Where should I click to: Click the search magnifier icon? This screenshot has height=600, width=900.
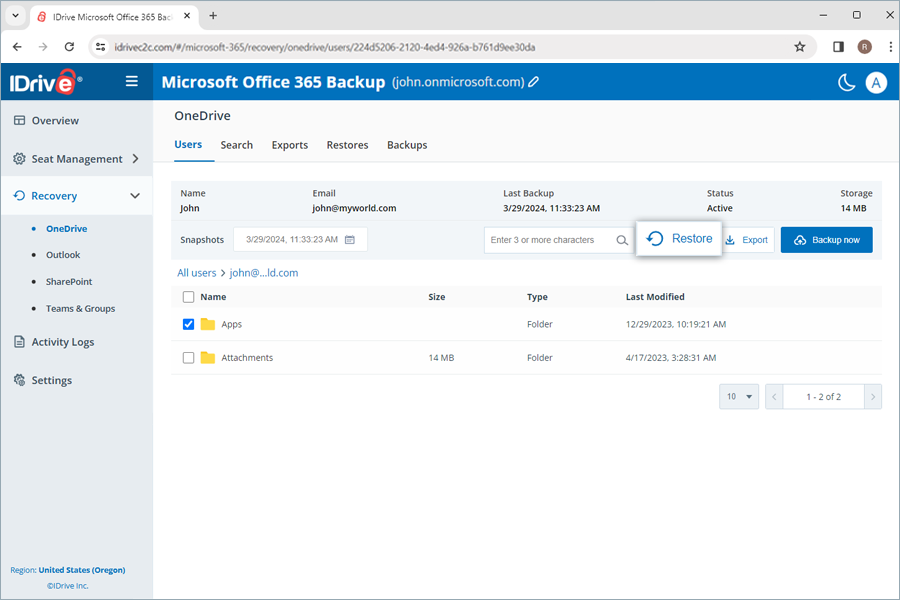click(x=621, y=240)
